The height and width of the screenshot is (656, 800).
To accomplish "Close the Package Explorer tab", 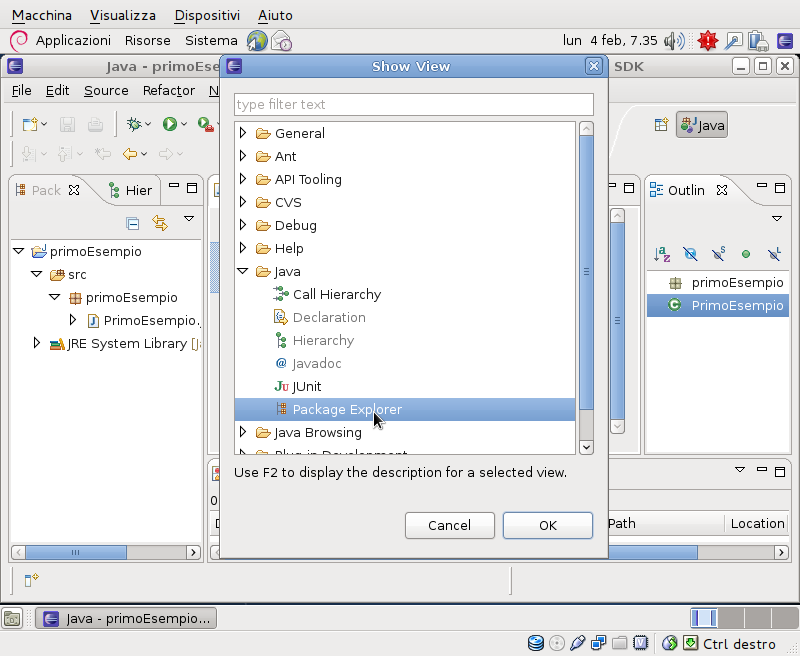I will pyautogui.click(x=74, y=190).
